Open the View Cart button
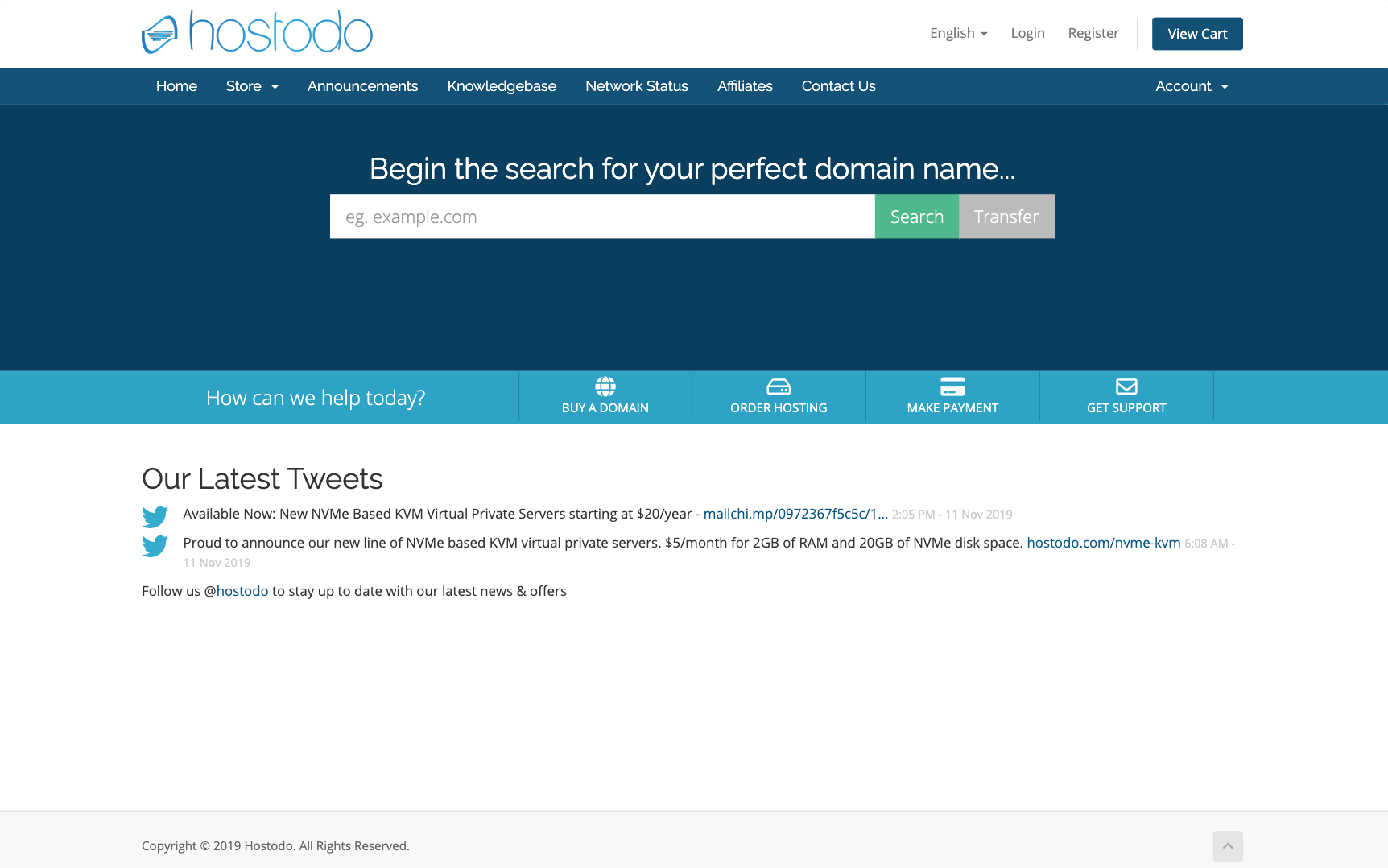The height and width of the screenshot is (868, 1388). click(1197, 34)
